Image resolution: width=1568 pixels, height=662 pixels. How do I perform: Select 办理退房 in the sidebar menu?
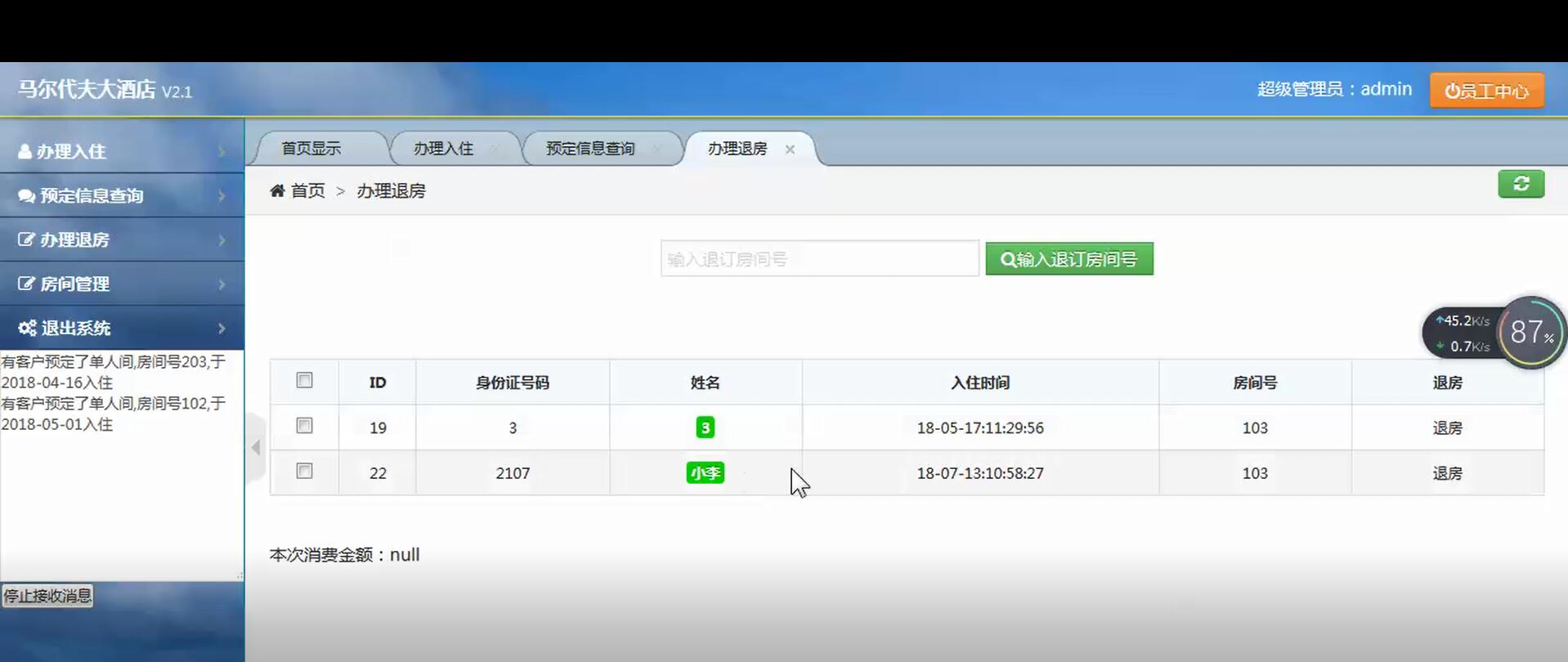coord(122,239)
